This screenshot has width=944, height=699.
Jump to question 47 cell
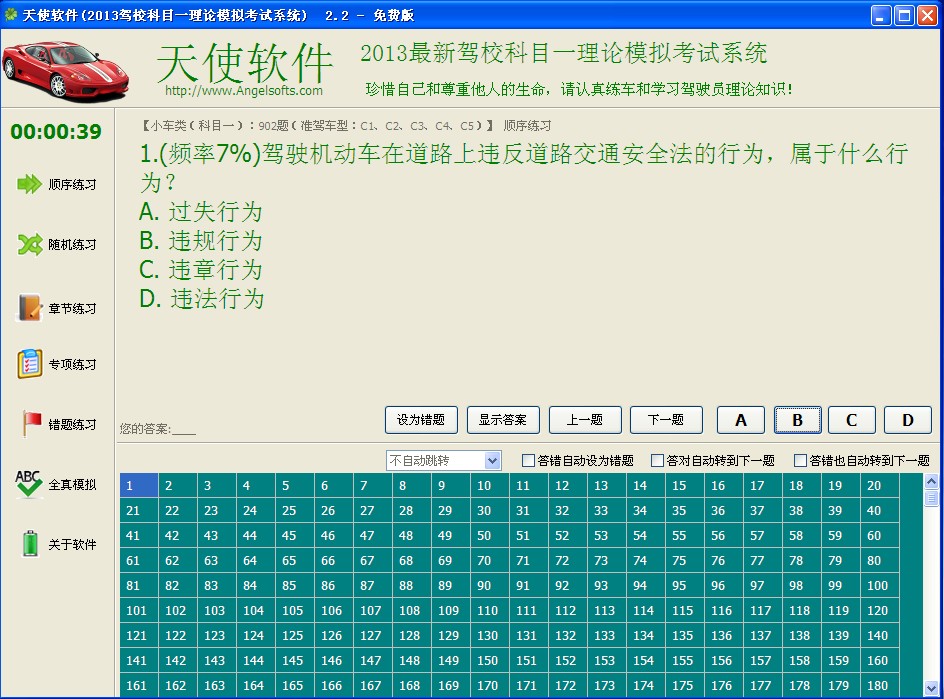[x=373, y=535]
